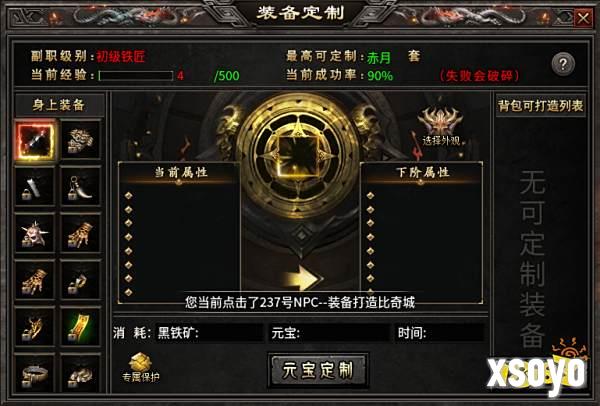Select the golden bracelet slot beside helmet

[80, 233]
